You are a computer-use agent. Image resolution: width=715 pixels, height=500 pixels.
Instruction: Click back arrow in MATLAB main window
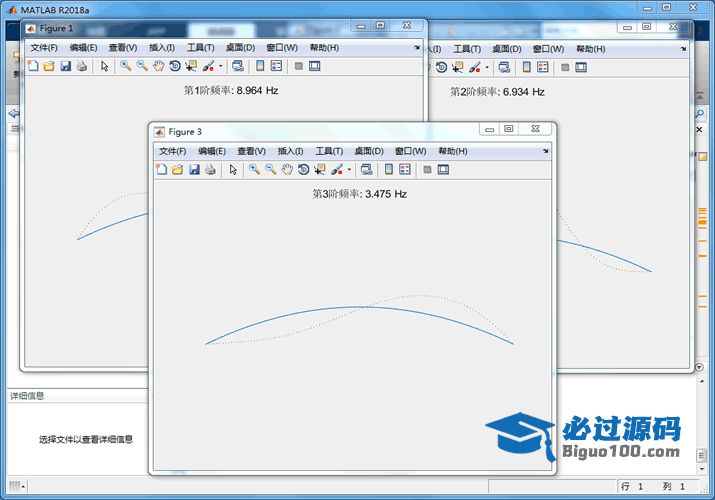coord(14,113)
